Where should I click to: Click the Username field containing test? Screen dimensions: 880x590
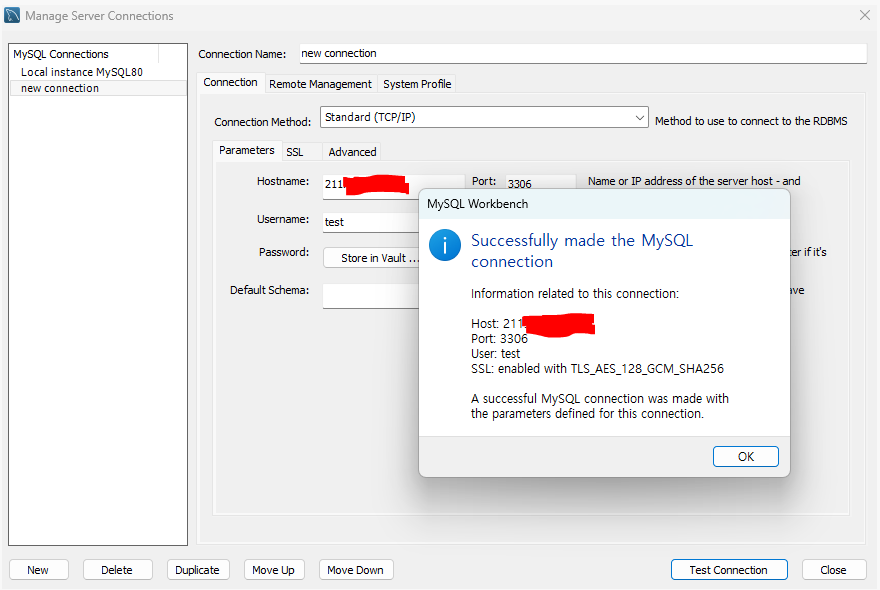click(x=372, y=222)
